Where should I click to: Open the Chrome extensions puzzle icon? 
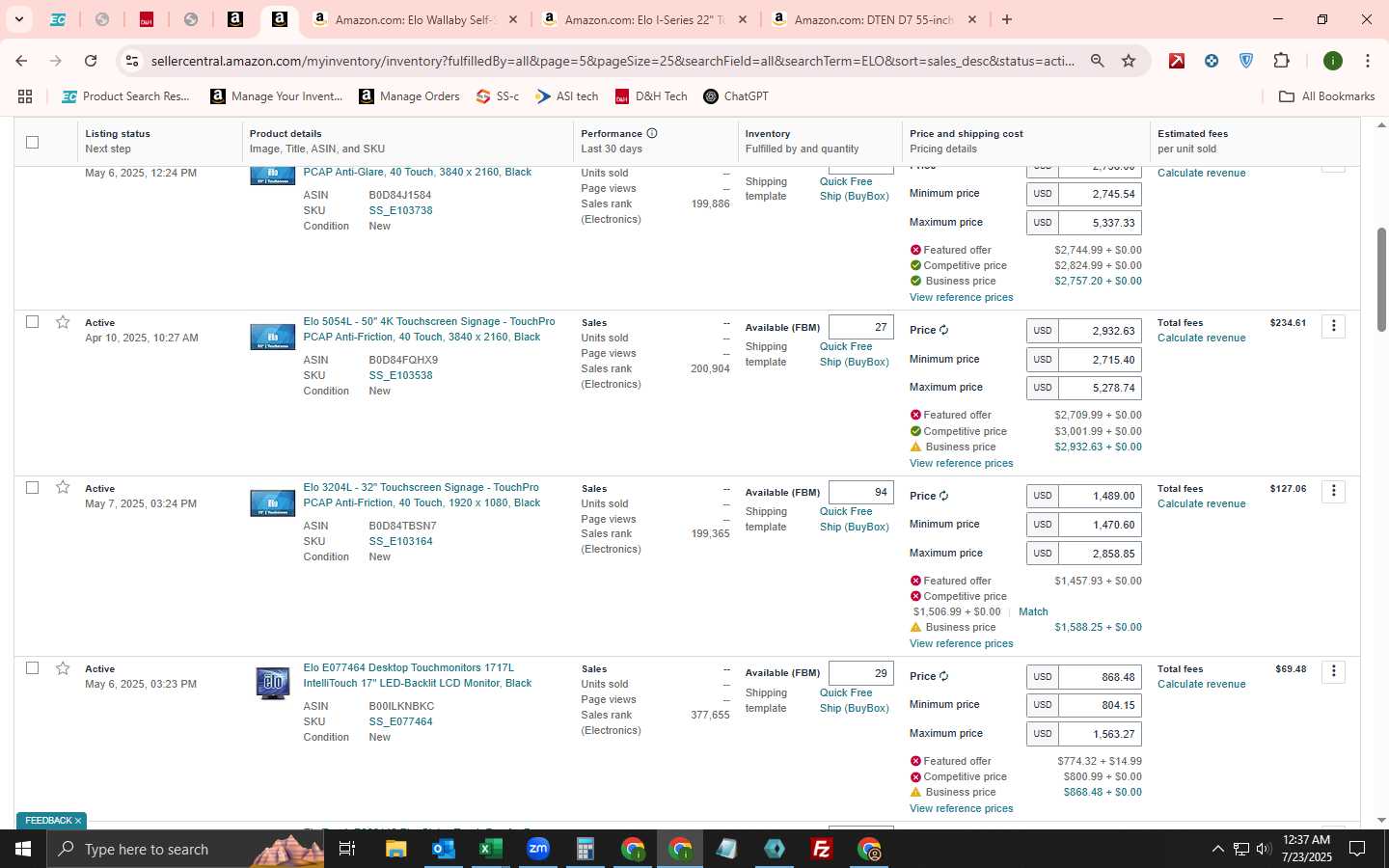pyautogui.click(x=1281, y=61)
